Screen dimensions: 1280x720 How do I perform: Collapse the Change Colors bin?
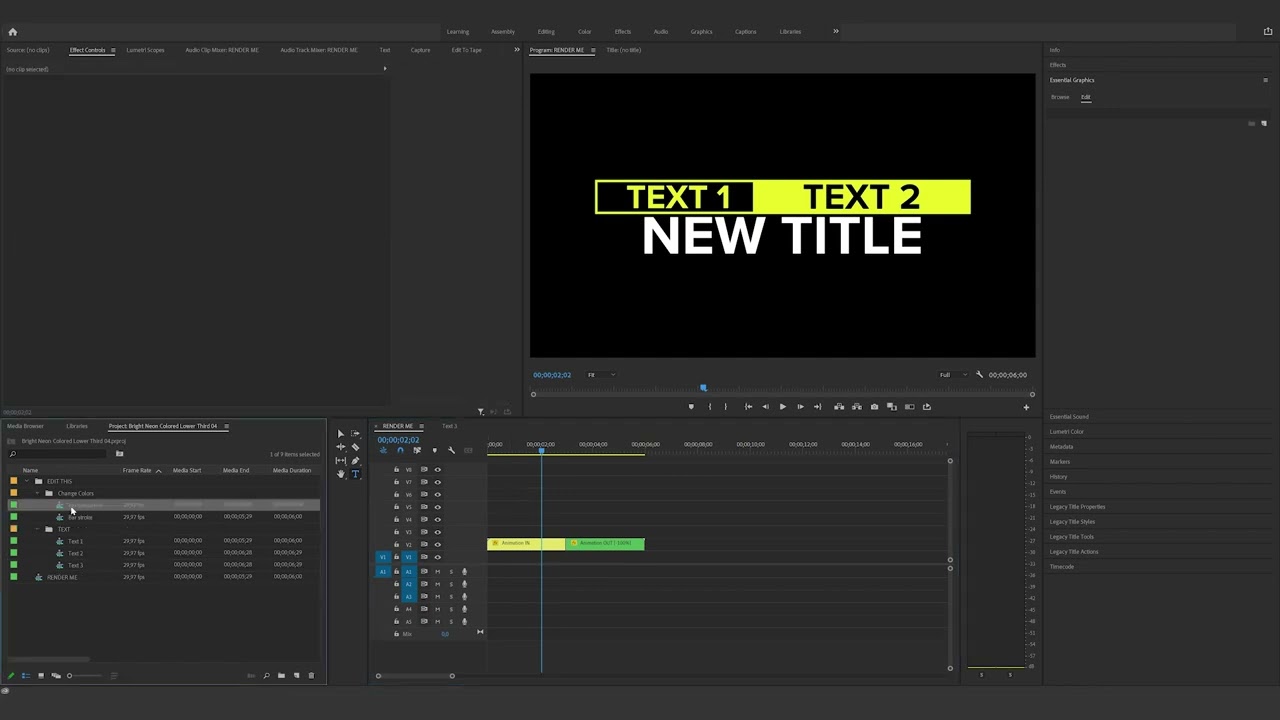pyautogui.click(x=38, y=494)
